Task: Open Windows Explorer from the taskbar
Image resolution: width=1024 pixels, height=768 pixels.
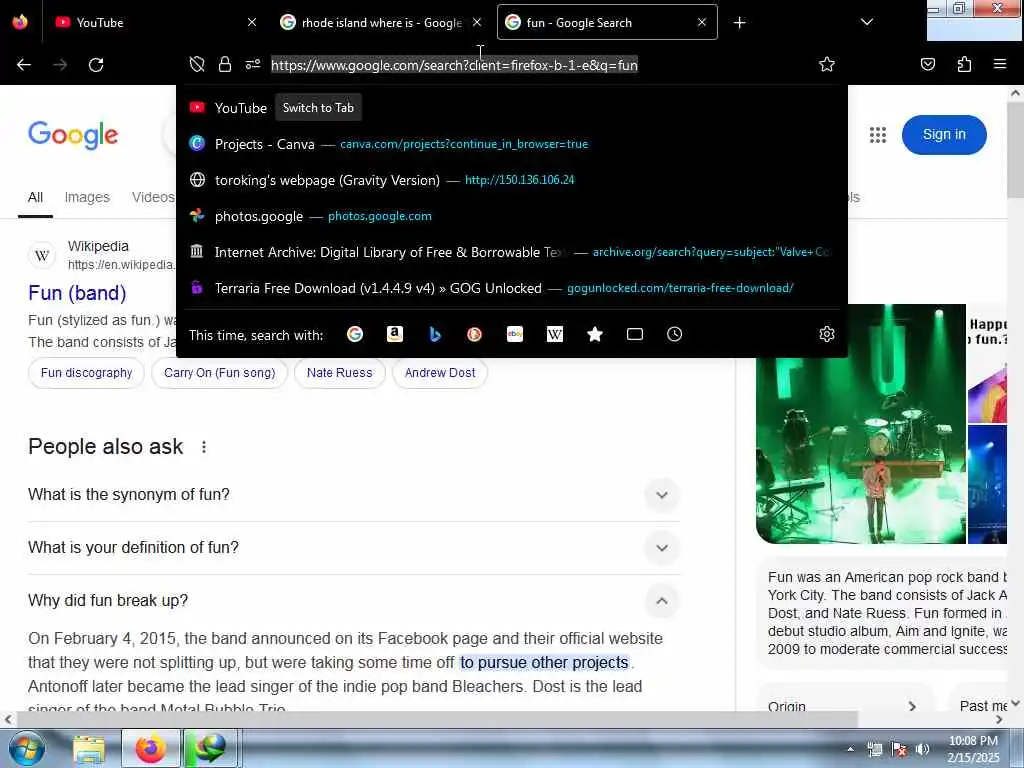Action: (89, 749)
